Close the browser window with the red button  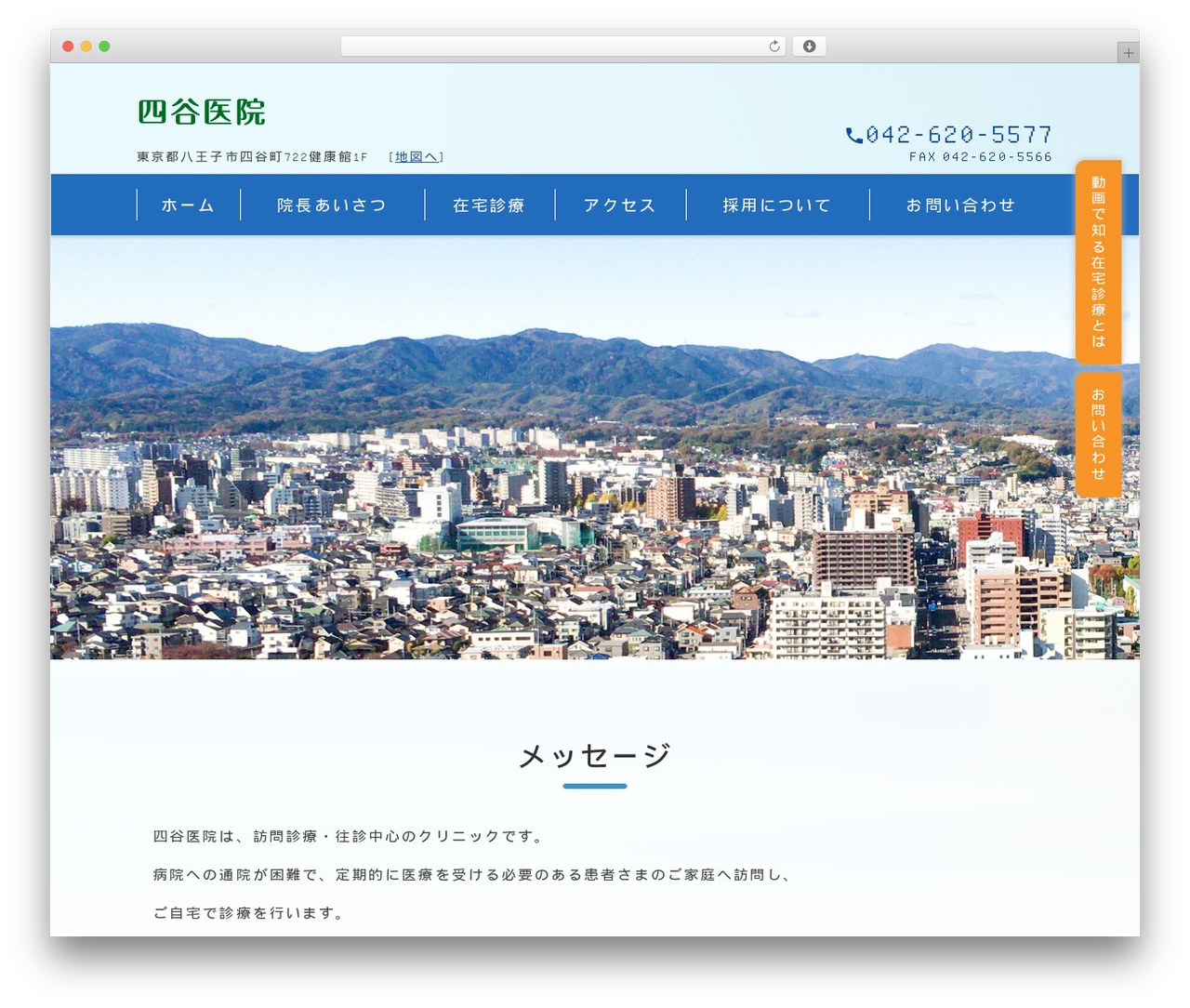pos(68,46)
